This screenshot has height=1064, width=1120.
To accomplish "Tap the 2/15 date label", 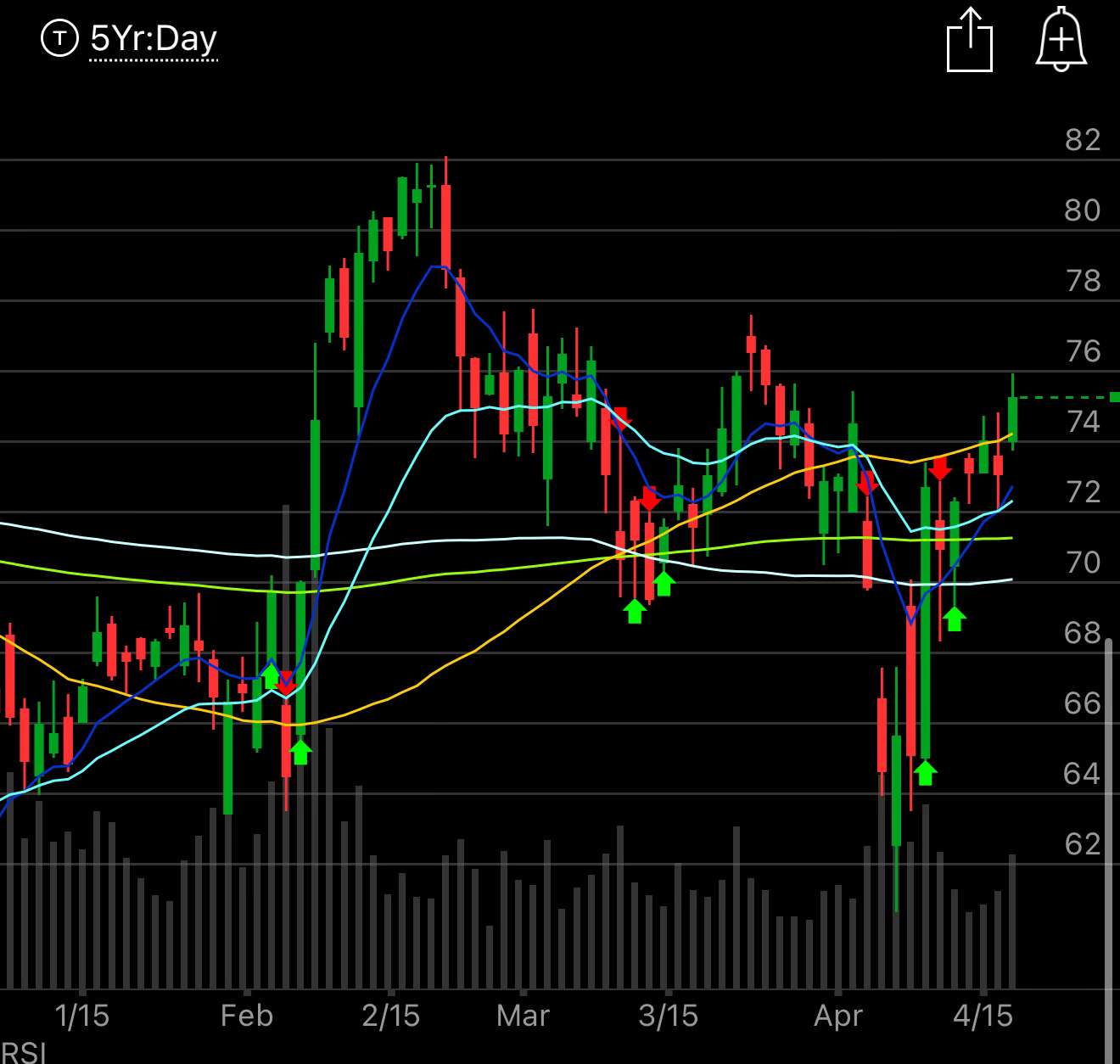I will click(x=390, y=1016).
